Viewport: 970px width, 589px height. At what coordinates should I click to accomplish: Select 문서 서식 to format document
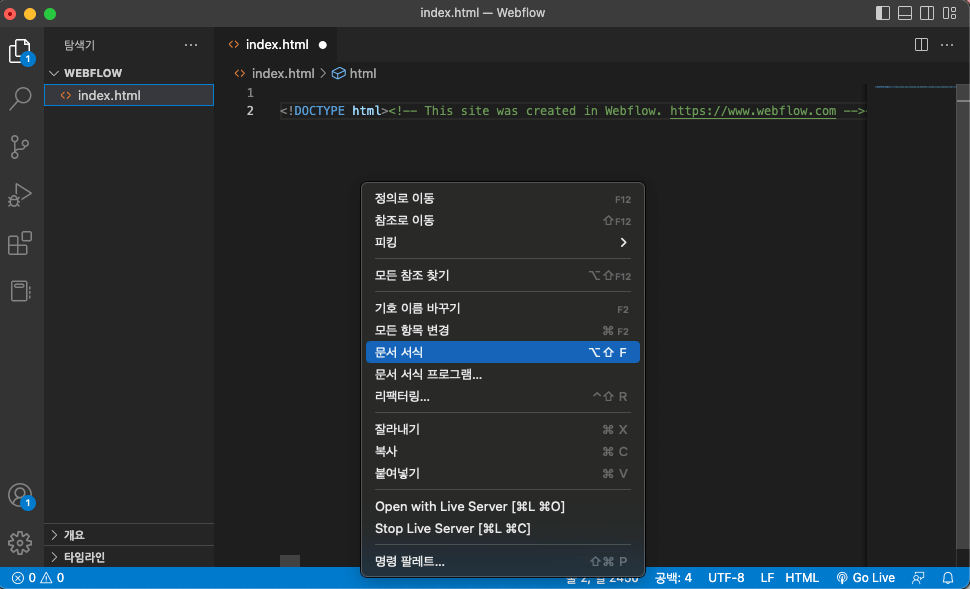[502, 352]
